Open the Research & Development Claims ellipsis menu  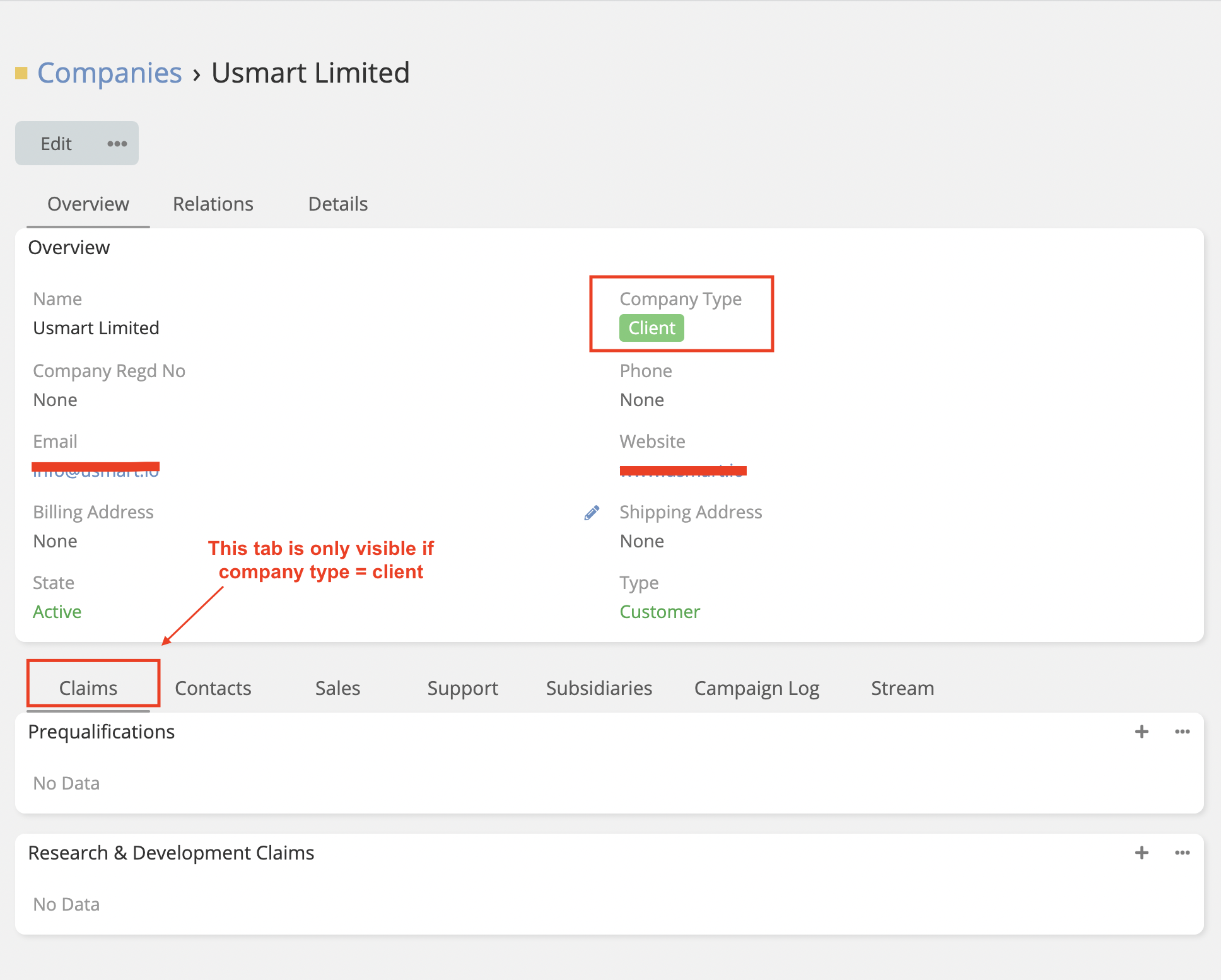1183,853
